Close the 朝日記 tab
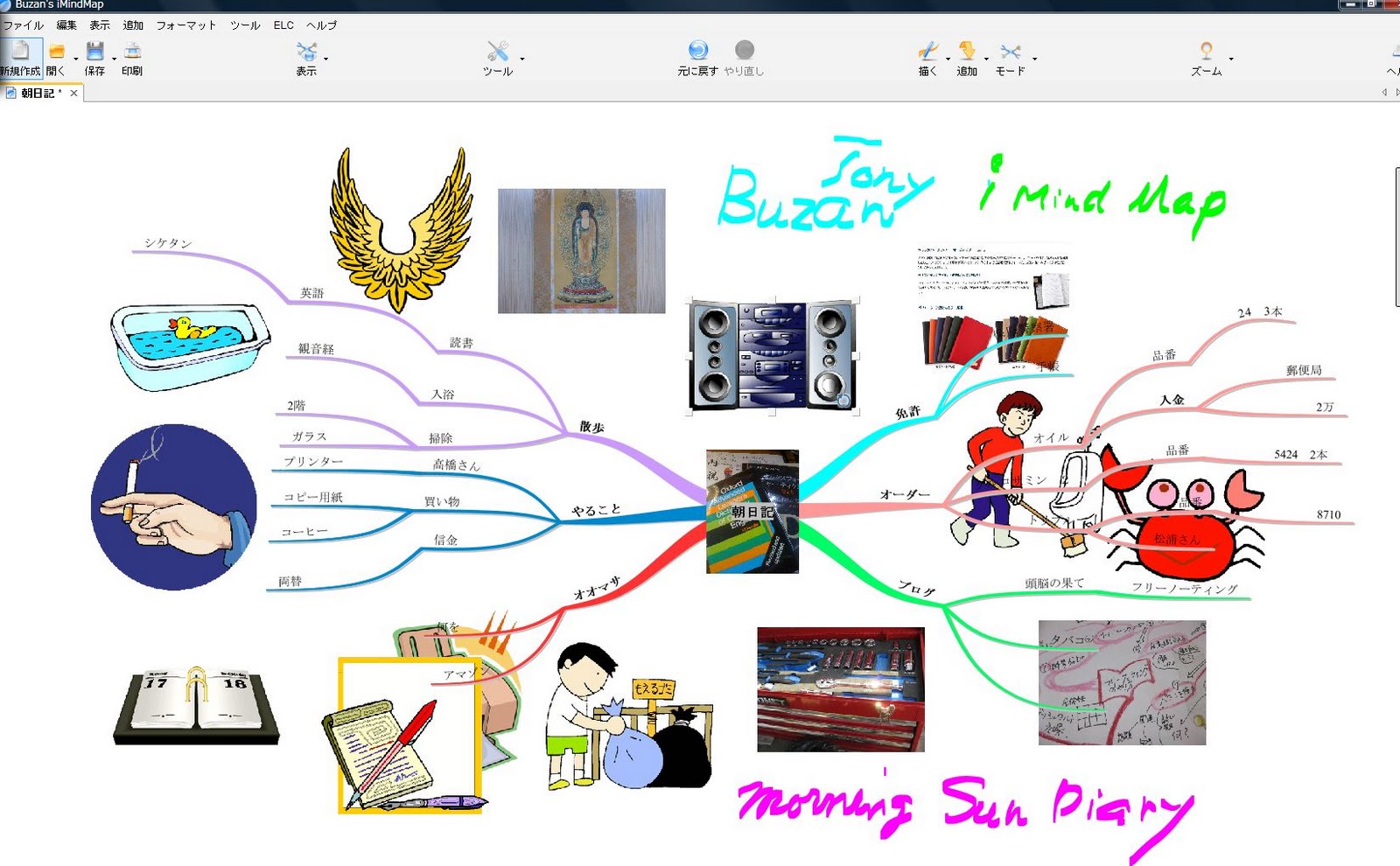This screenshot has width=1400, height=866. pos(74,93)
